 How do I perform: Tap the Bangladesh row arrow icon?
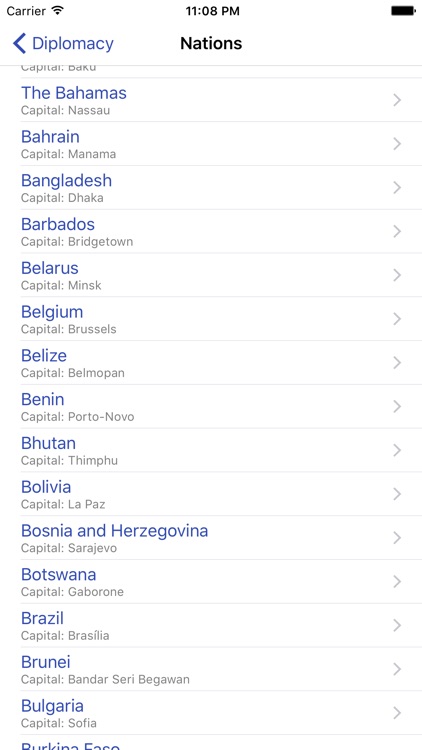coord(397,188)
